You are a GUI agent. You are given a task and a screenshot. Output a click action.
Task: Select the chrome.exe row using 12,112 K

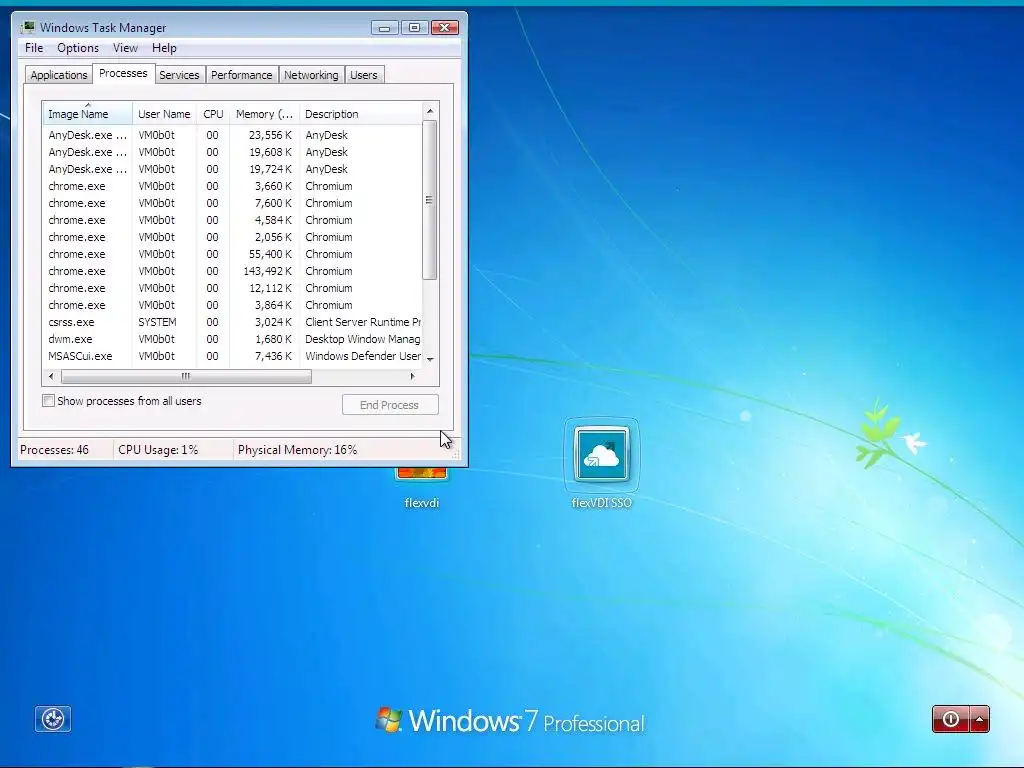(x=232, y=288)
